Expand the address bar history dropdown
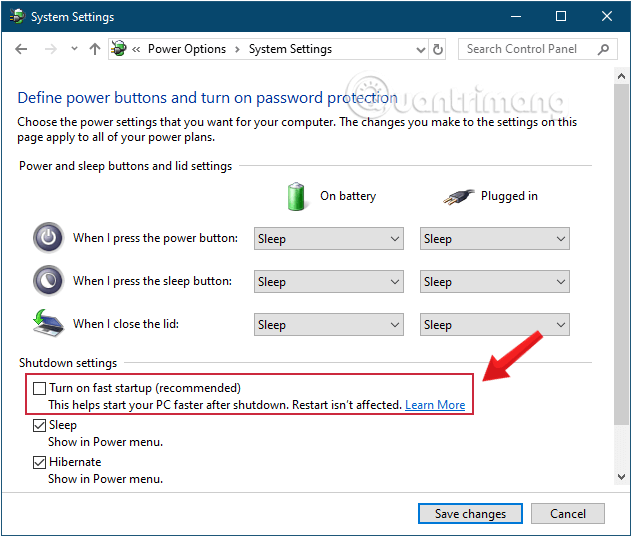The width and height of the screenshot is (632, 537). point(421,50)
